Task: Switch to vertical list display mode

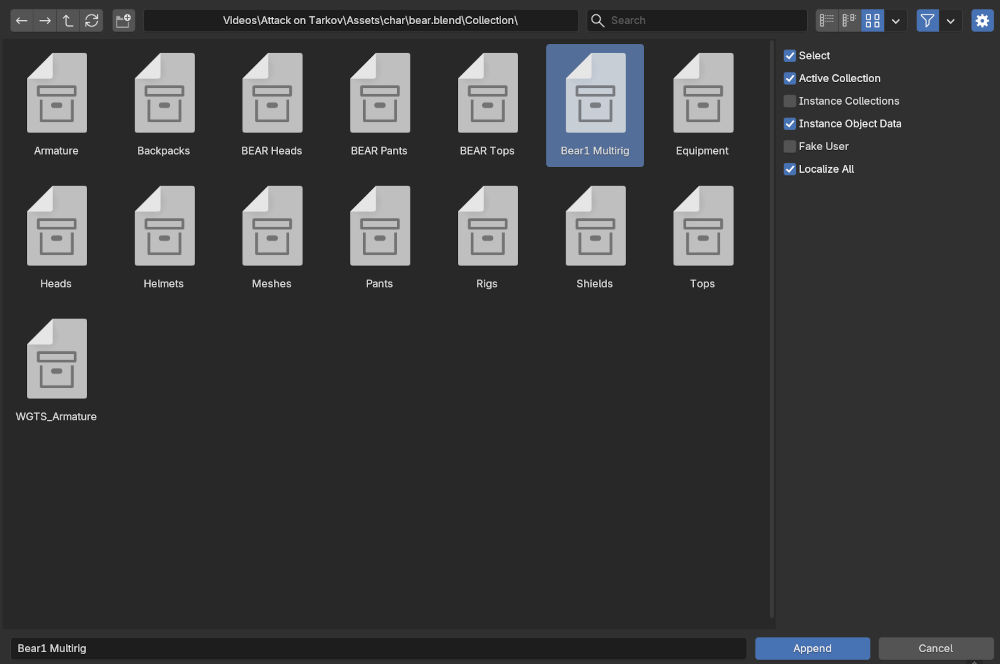Action: 826,20
